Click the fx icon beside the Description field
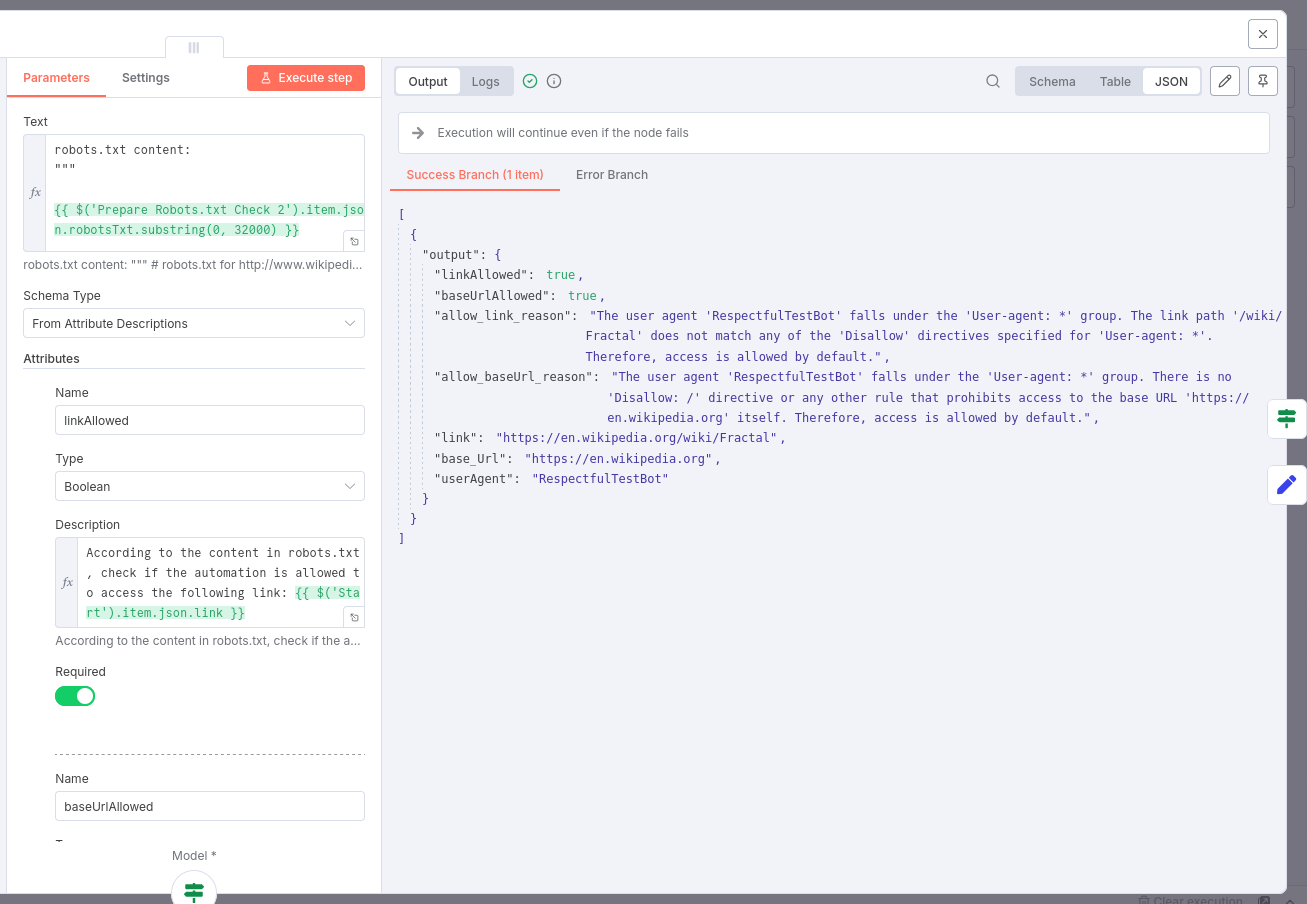The height and width of the screenshot is (904, 1307). 68,582
